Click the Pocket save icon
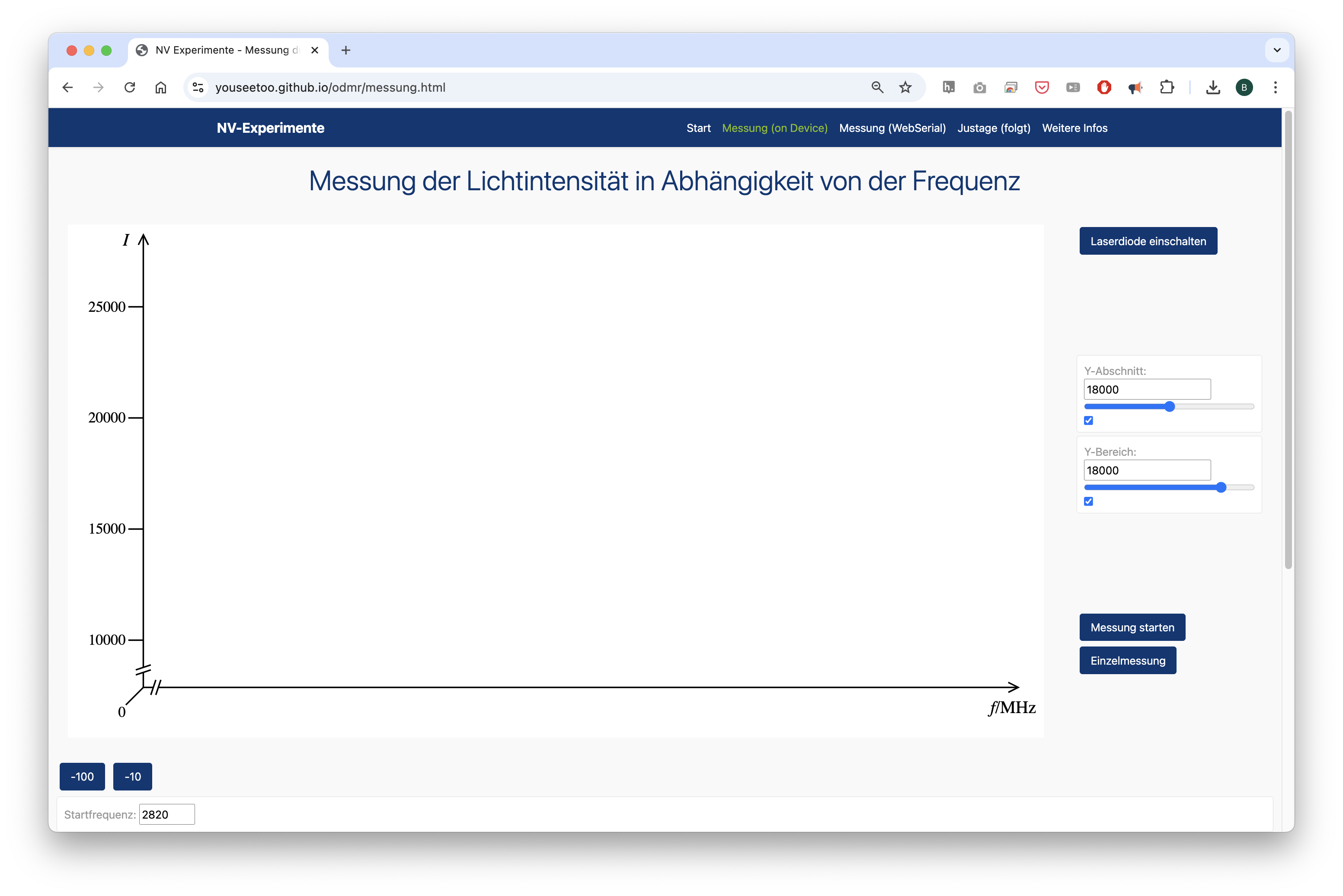Screen dimensions: 1343x896 1041,87
